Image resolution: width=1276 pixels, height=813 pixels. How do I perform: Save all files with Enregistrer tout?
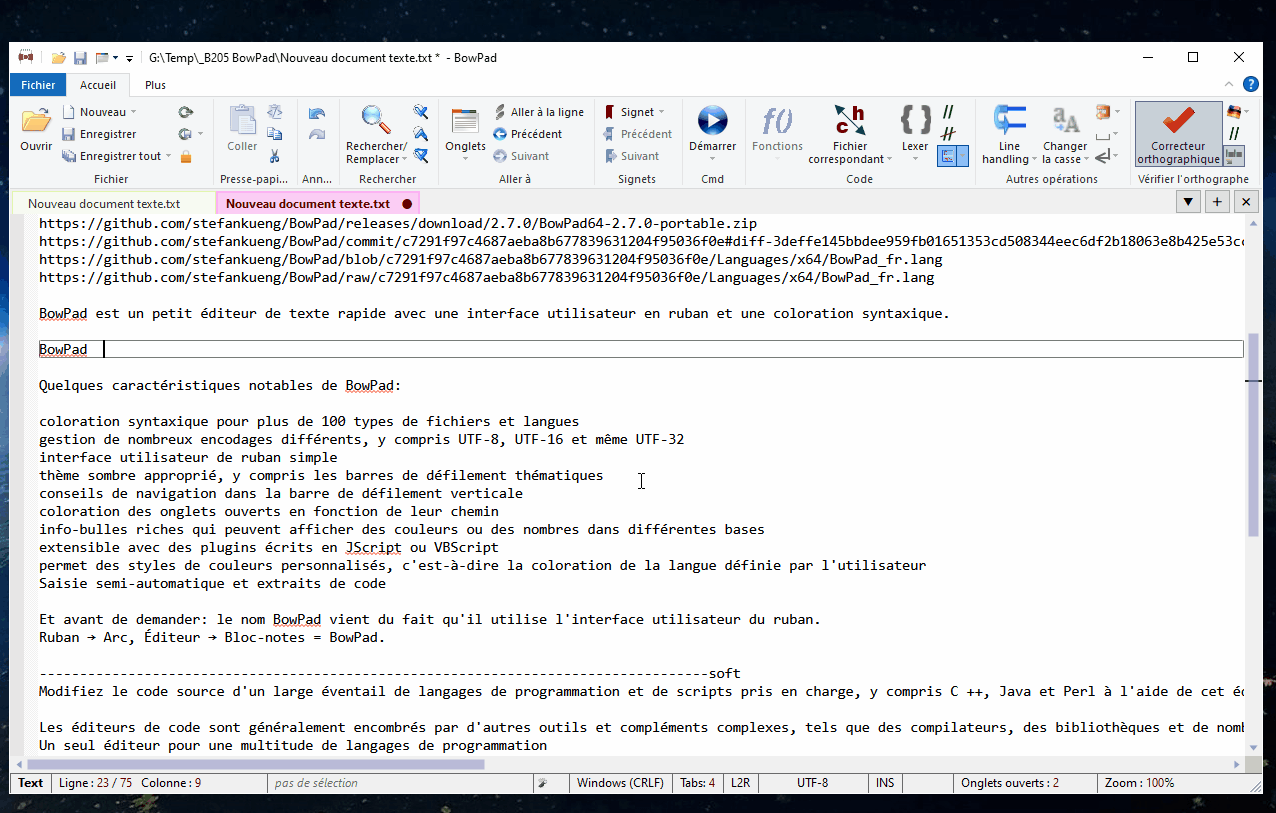[x=111, y=156]
